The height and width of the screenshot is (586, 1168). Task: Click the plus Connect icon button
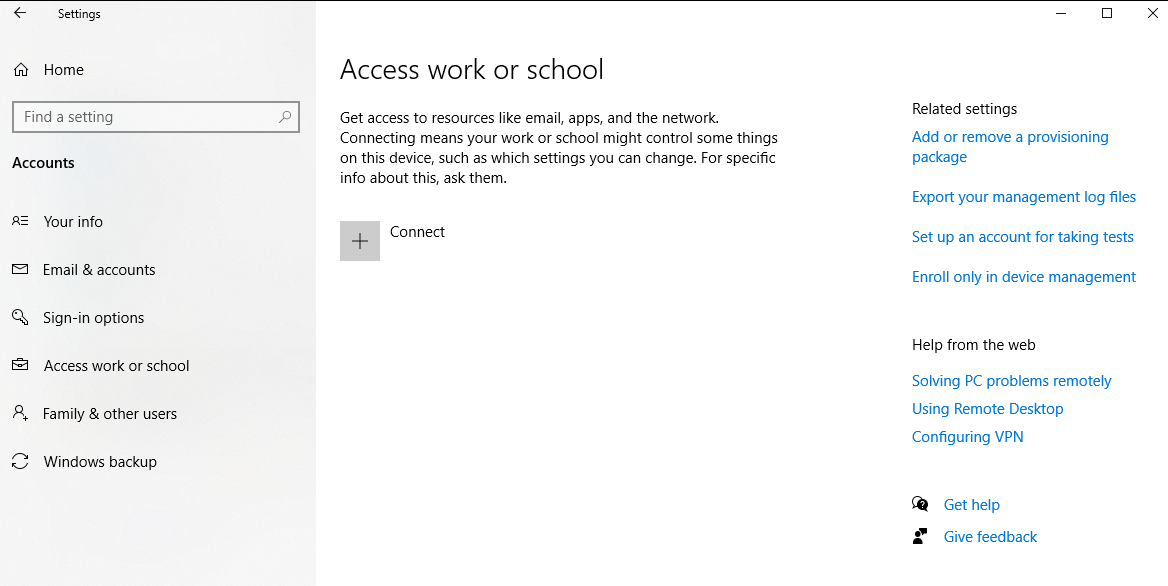[x=360, y=241]
